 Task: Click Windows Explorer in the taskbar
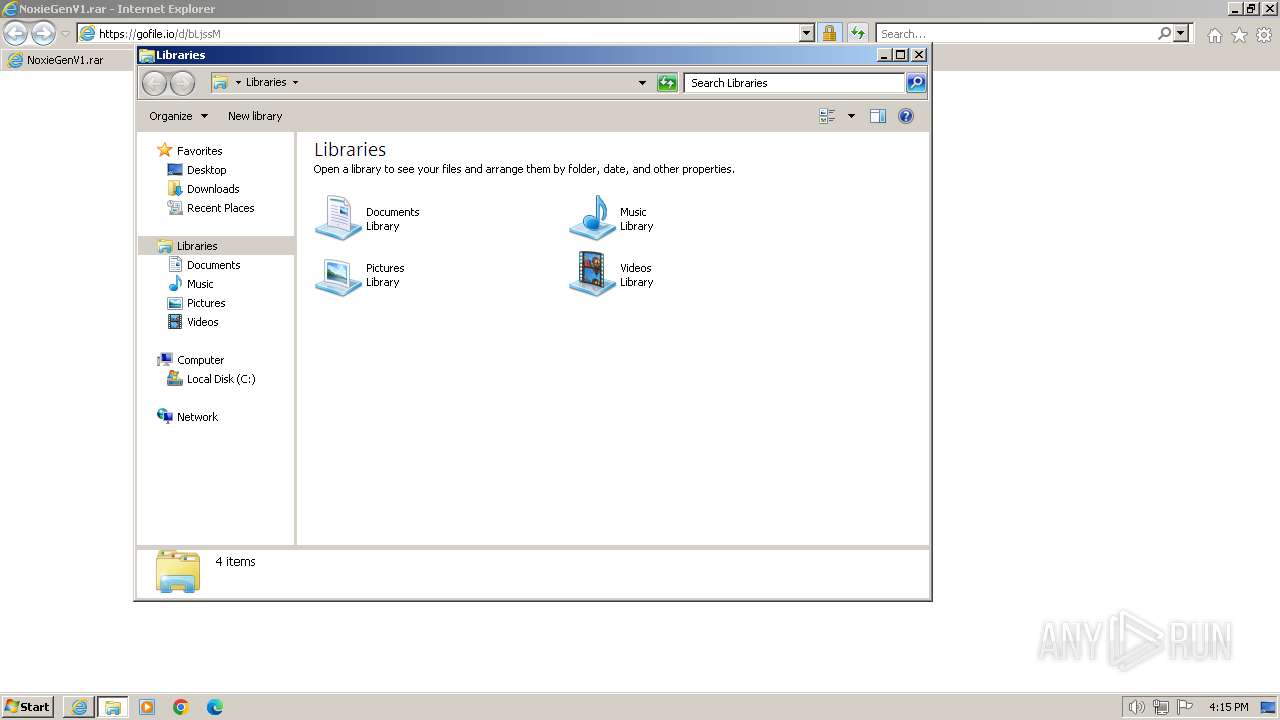click(x=112, y=707)
